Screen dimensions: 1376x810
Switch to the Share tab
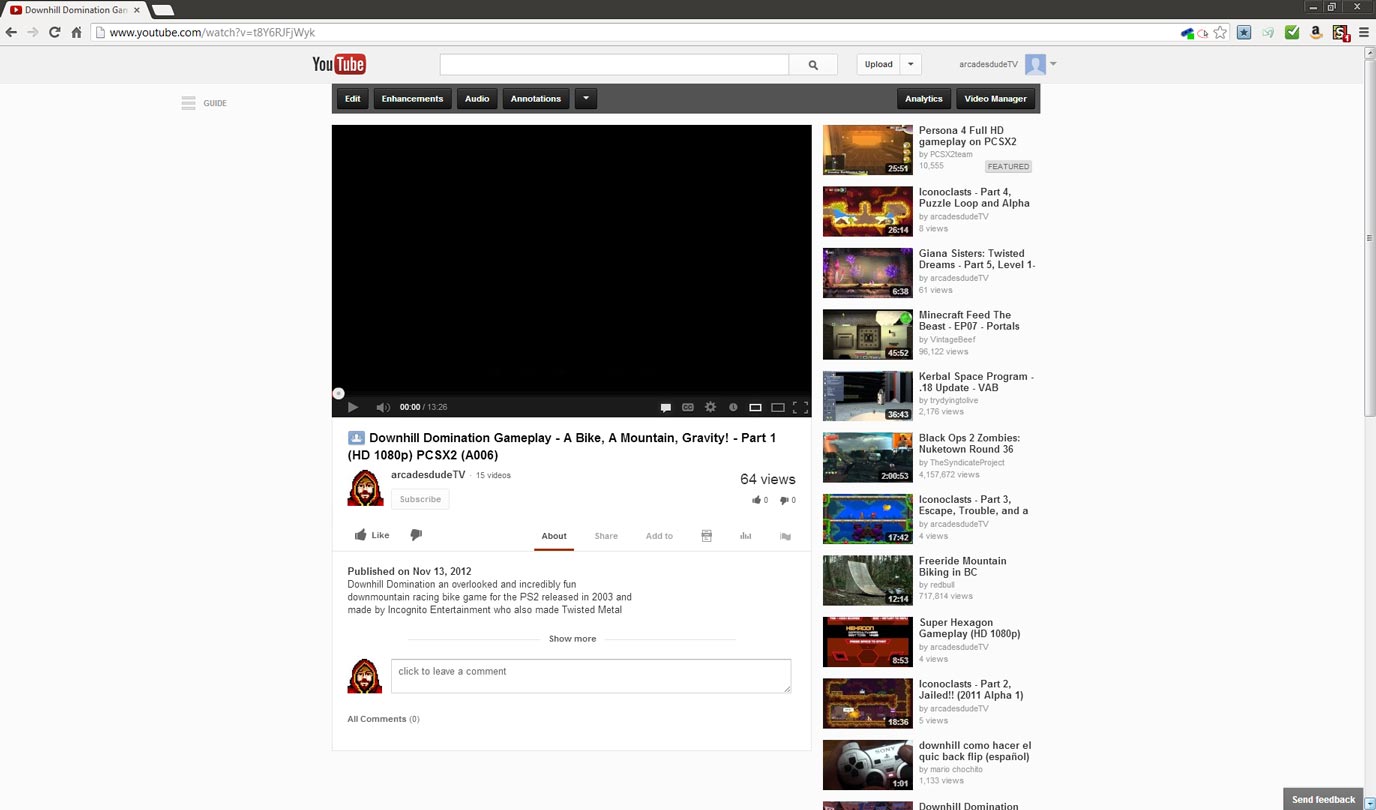click(x=606, y=536)
